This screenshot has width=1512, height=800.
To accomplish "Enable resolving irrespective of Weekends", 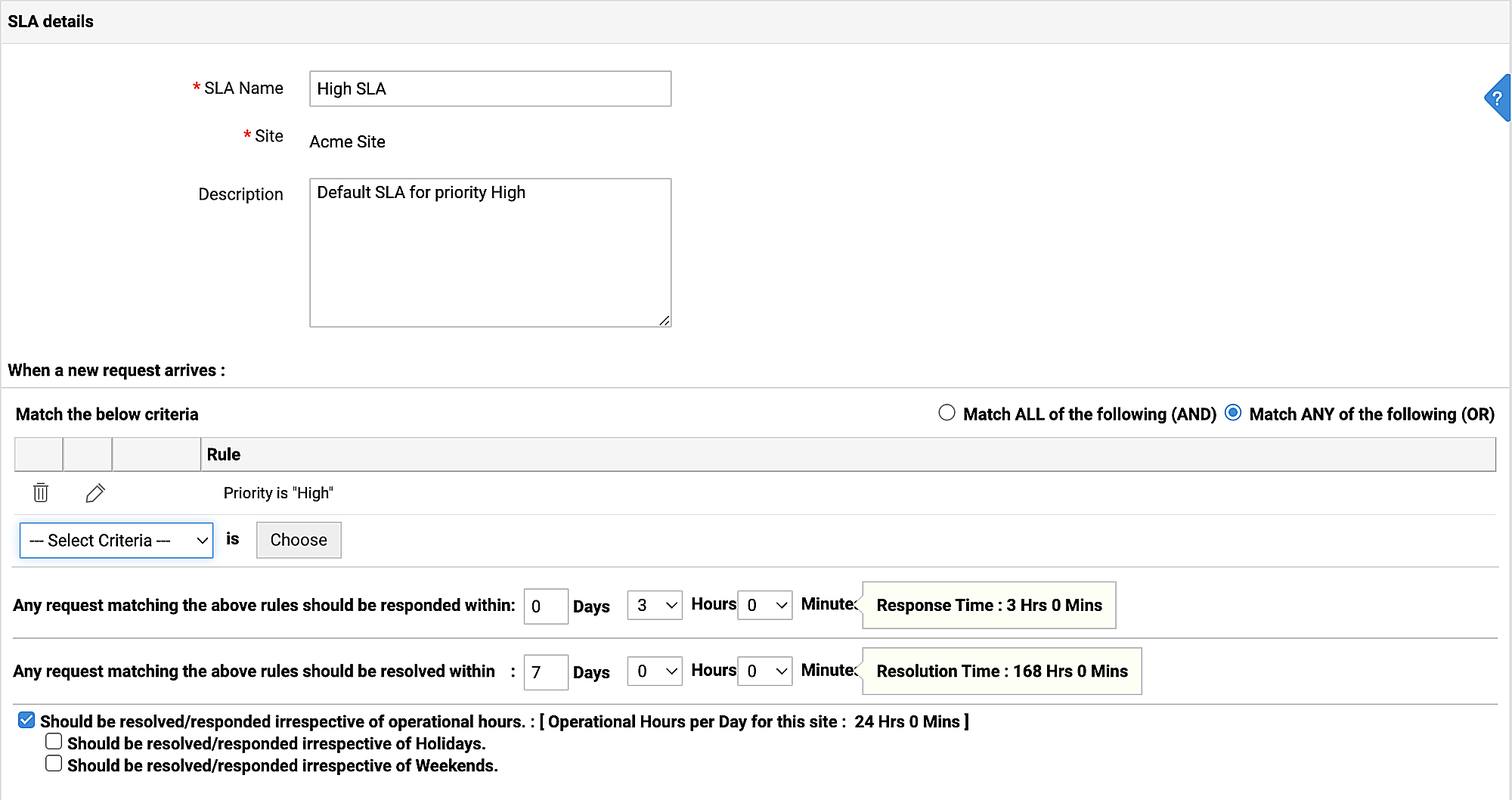I will [54, 764].
